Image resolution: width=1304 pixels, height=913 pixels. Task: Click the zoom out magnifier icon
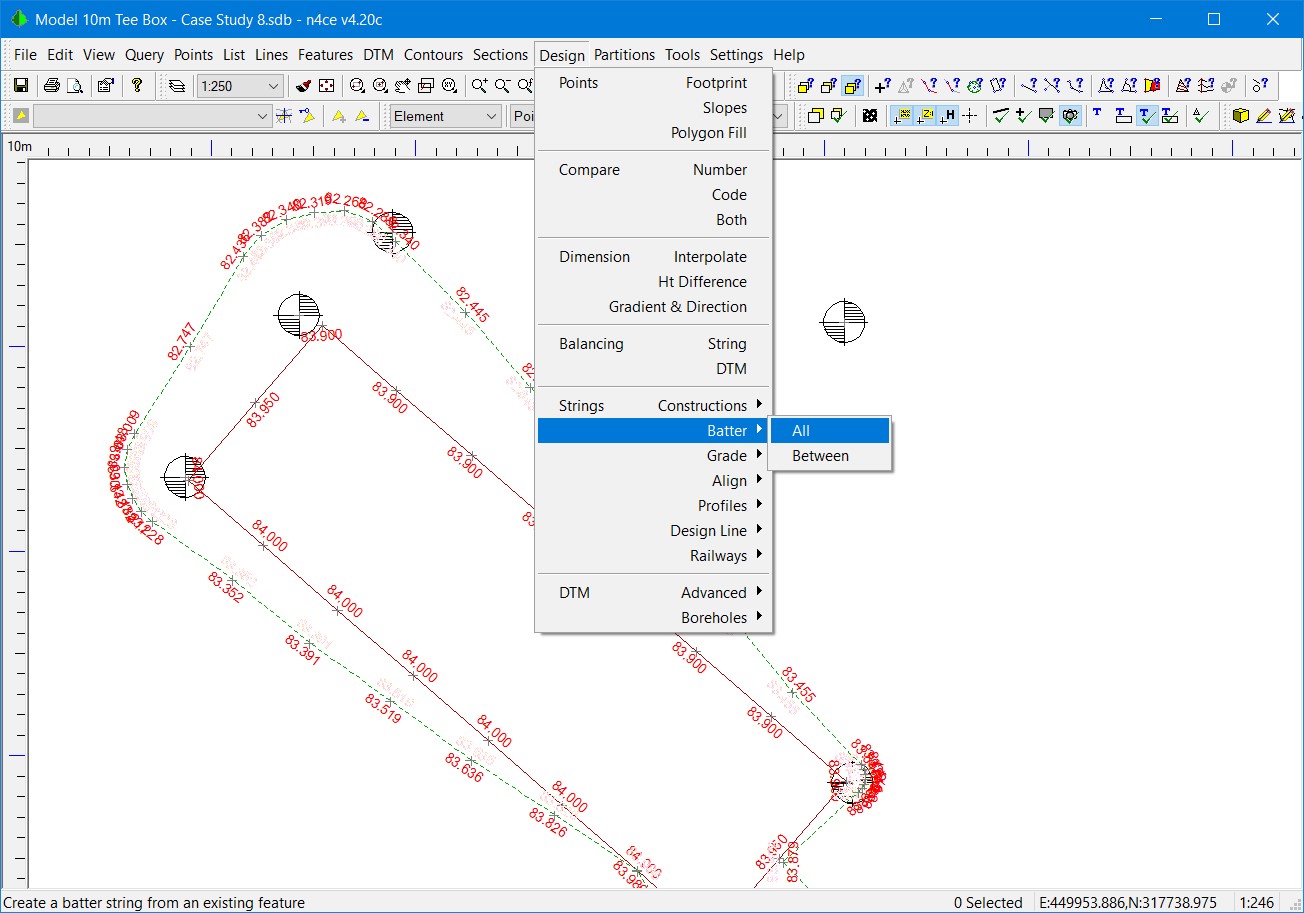click(x=502, y=86)
